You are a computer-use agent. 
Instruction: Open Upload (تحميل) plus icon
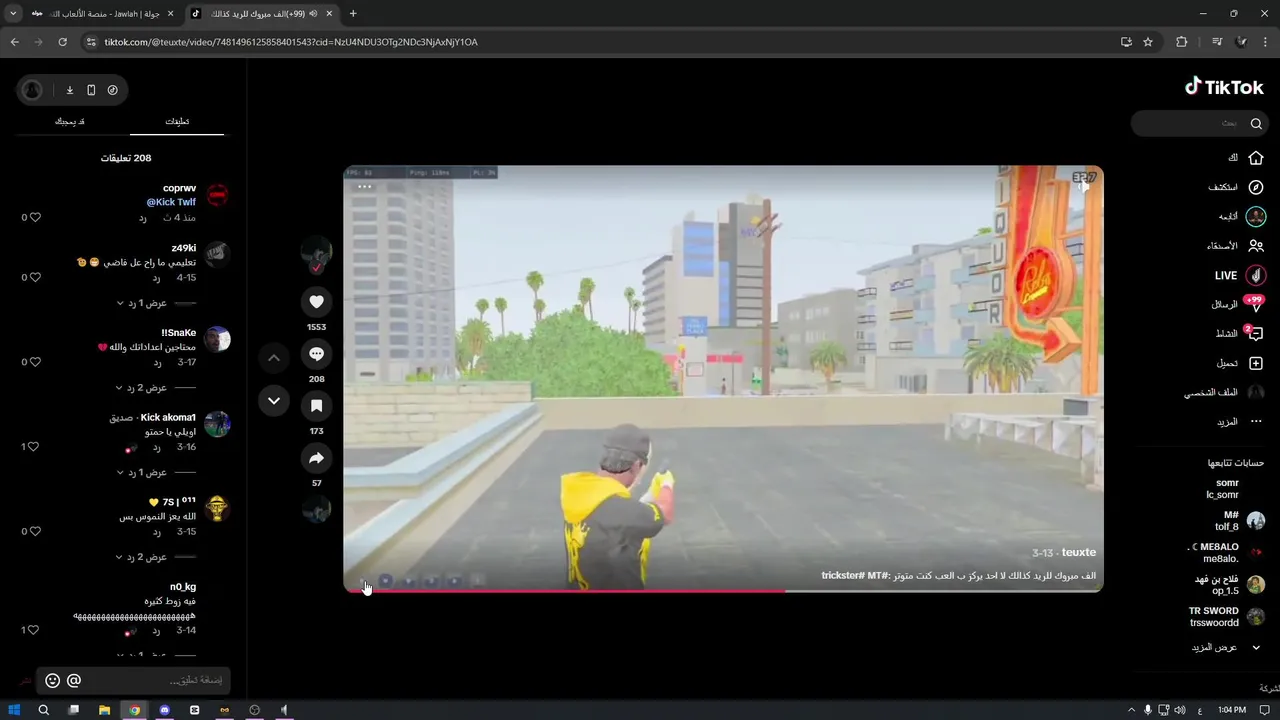pos(1256,363)
